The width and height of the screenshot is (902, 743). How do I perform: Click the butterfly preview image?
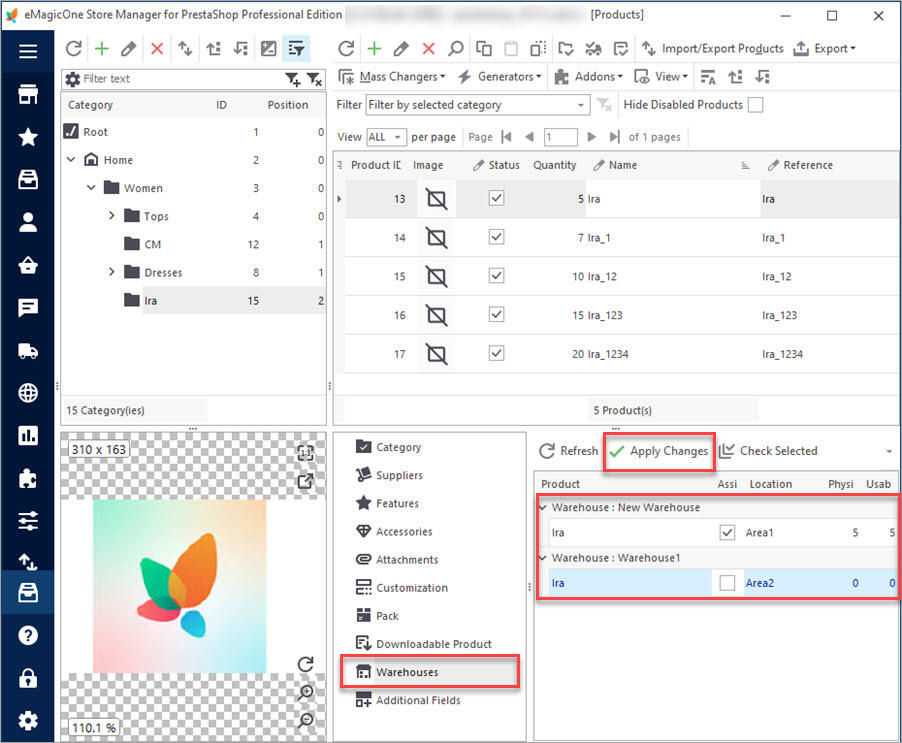pyautogui.click(x=179, y=585)
